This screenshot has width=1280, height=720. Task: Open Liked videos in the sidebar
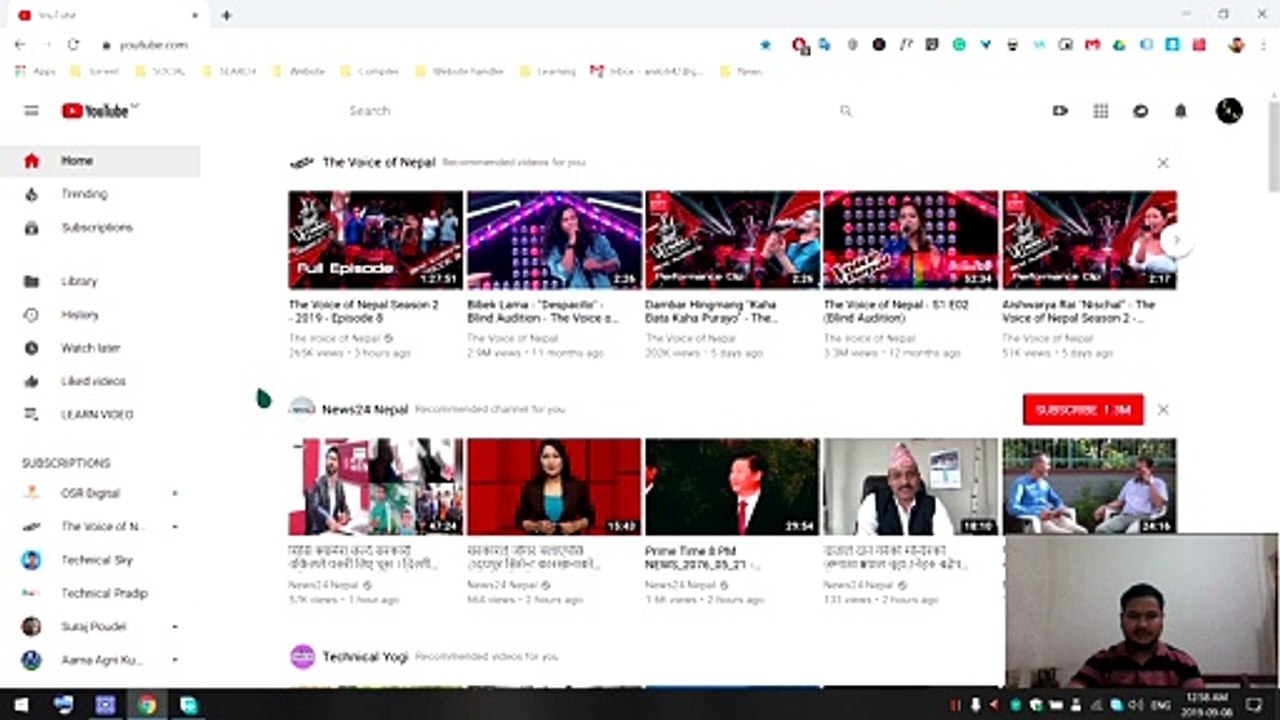pos(100,381)
